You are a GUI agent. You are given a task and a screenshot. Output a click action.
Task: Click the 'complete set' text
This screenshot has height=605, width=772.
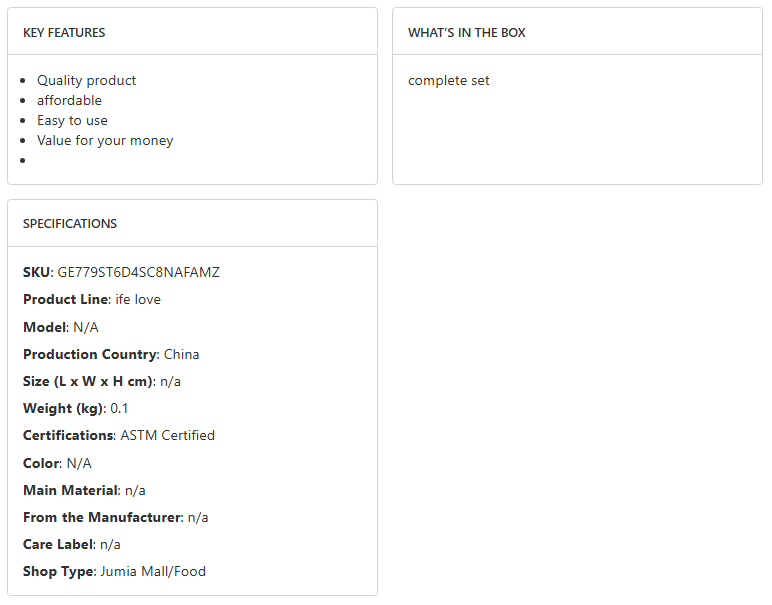coord(448,81)
